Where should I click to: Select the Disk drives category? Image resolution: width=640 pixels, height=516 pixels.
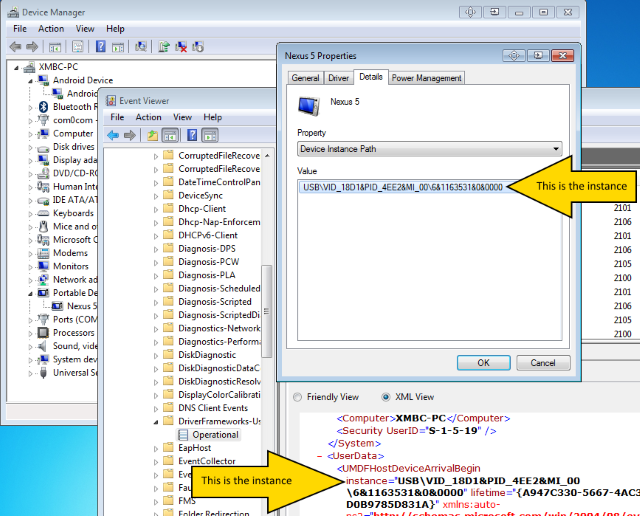click(73, 147)
